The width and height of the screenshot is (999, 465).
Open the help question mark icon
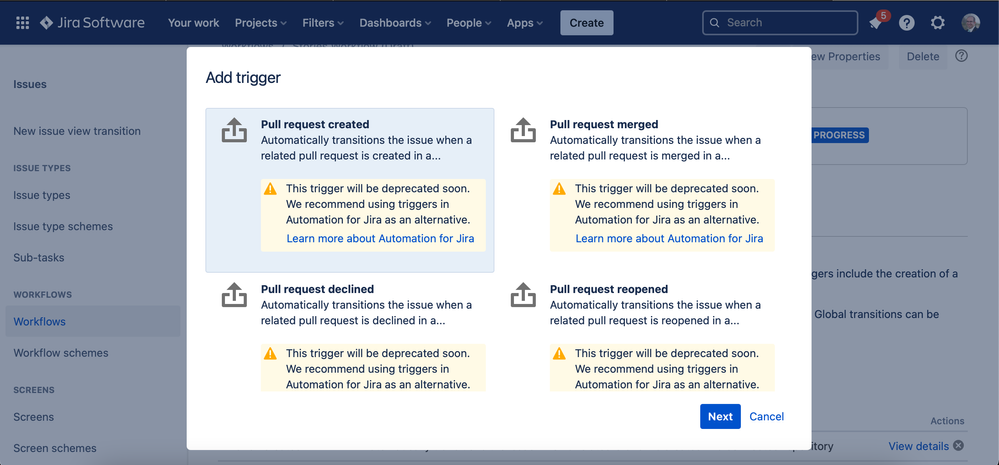pyautogui.click(x=907, y=23)
